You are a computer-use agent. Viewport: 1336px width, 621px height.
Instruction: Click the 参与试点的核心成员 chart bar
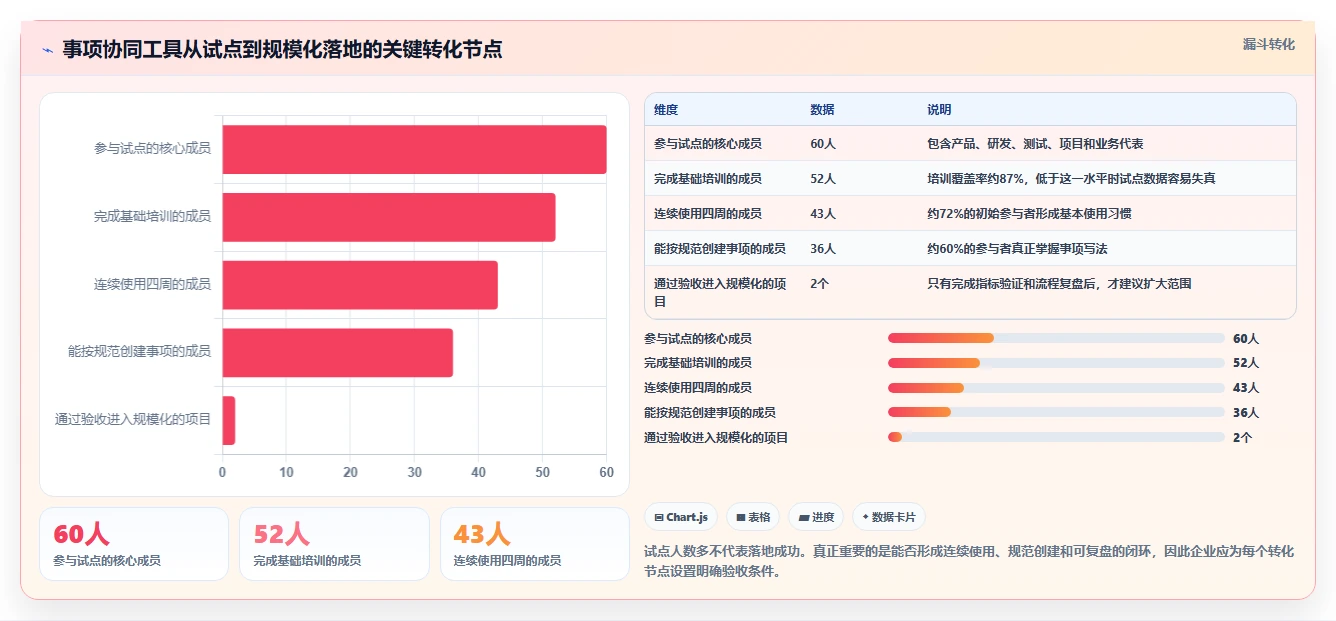click(414, 149)
